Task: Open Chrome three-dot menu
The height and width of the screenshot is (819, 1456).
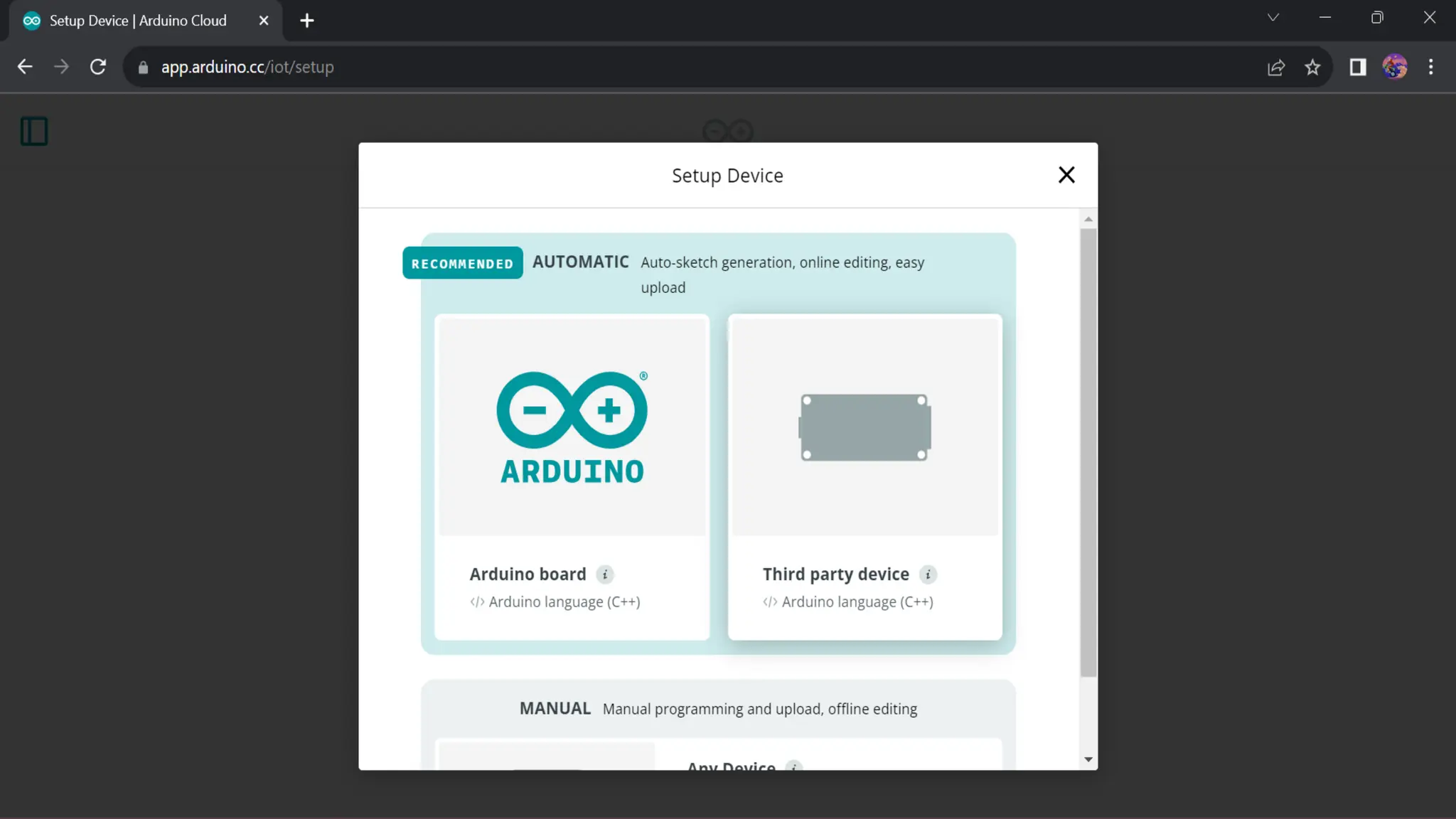Action: 1431,67
